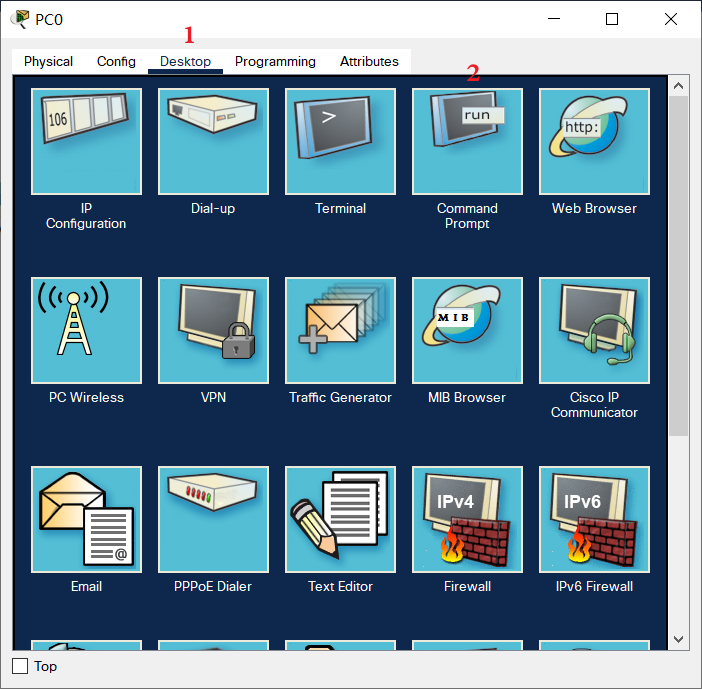Minimize the PC0 window
The image size is (702, 689).
coord(554,19)
